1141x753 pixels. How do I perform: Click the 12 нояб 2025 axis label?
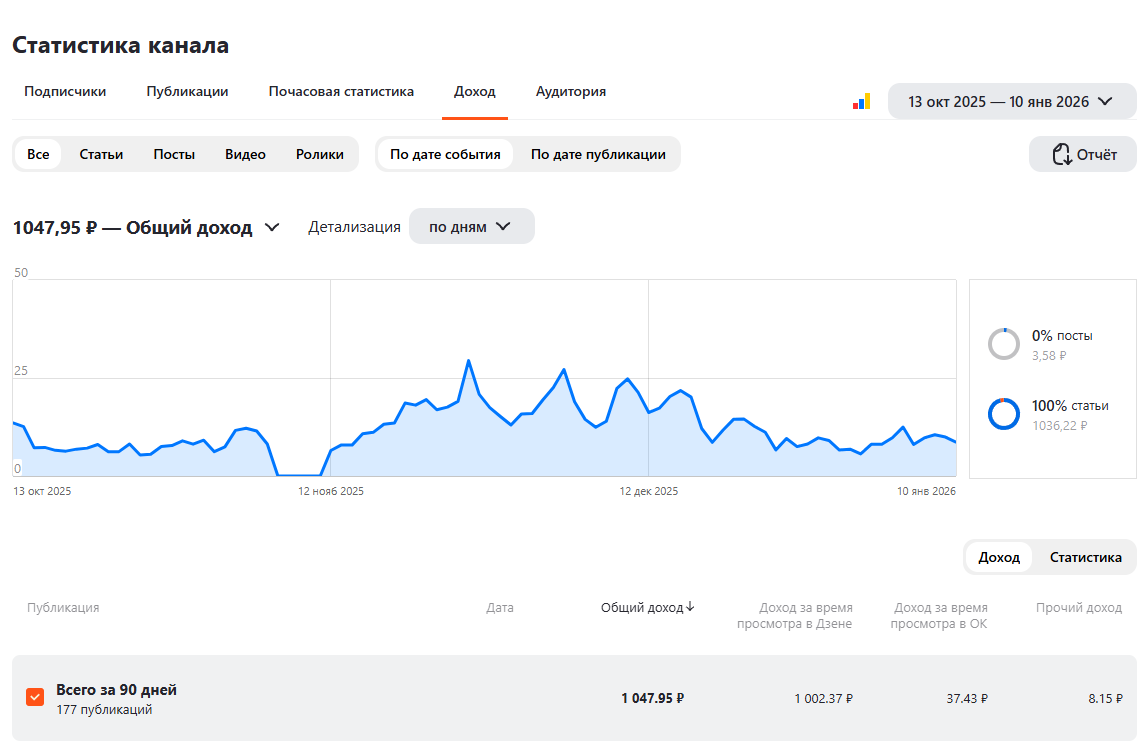tap(330, 491)
